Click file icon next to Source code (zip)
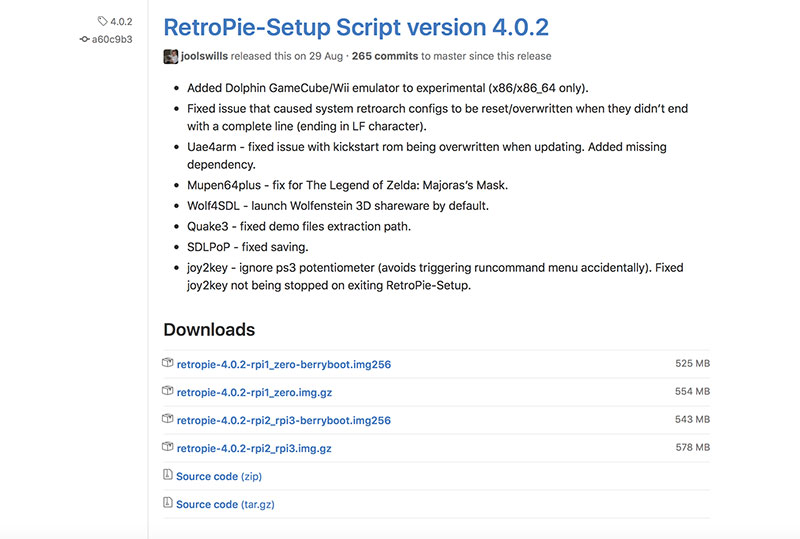The height and width of the screenshot is (539, 800). point(168,476)
